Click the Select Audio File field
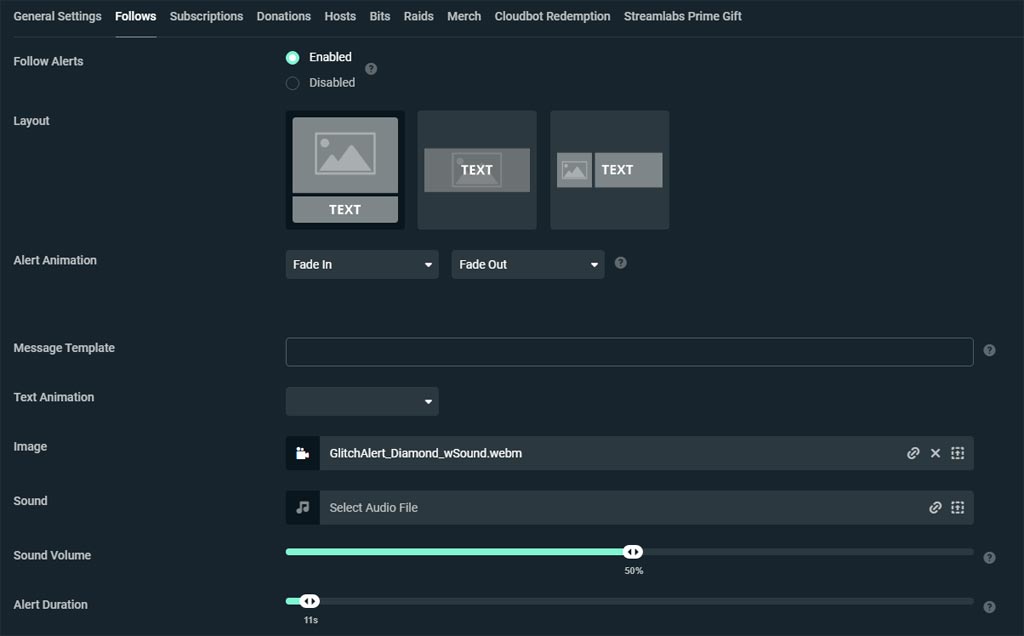The width and height of the screenshot is (1024, 636). tap(630, 507)
